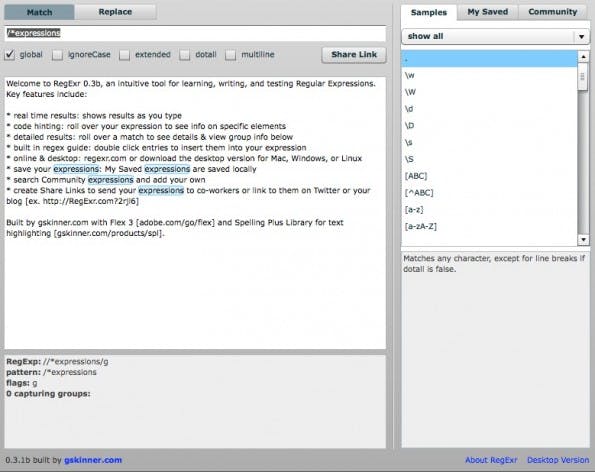Open the Community tab

click(552, 12)
